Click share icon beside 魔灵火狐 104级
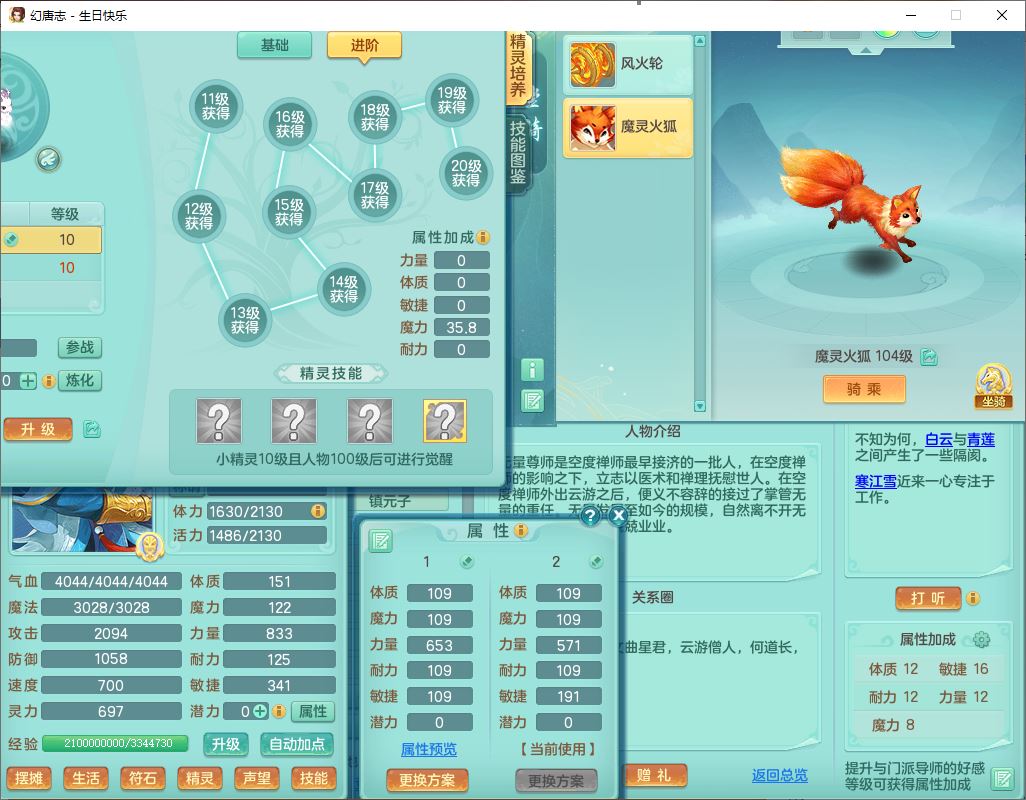The image size is (1026, 800). click(929, 357)
